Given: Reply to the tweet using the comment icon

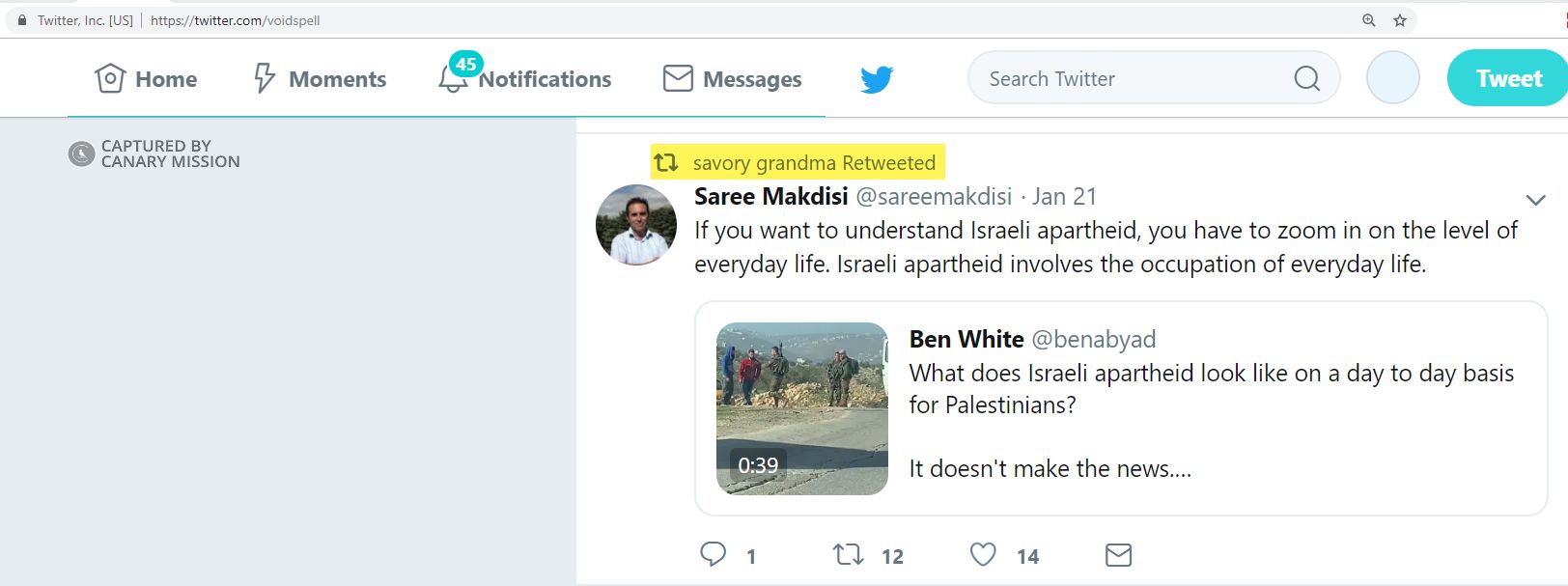Looking at the screenshot, I should coord(713,554).
